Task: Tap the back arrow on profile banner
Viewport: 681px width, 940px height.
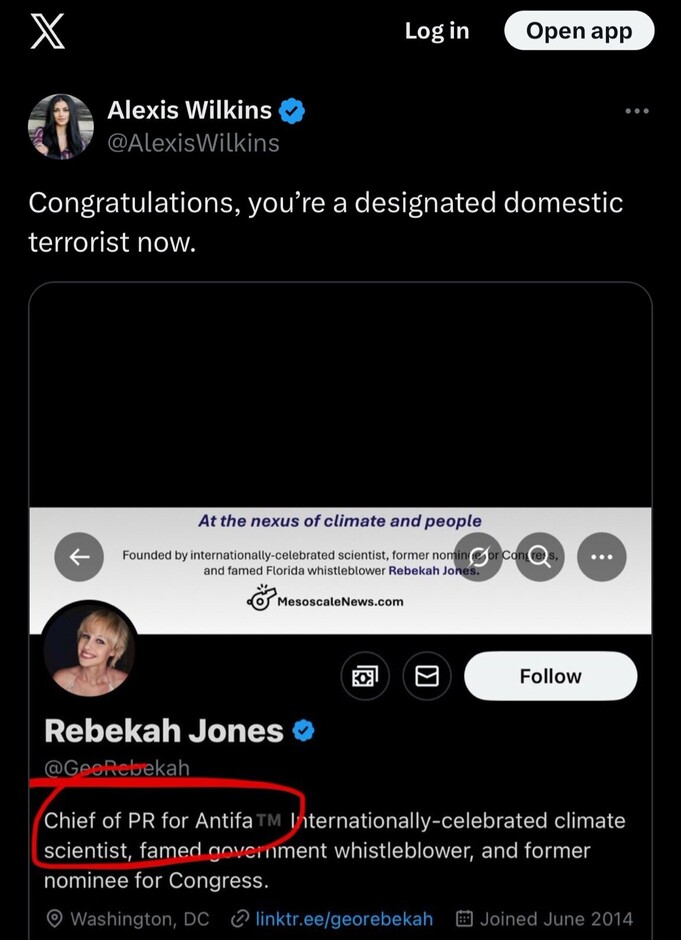Action: 80,557
